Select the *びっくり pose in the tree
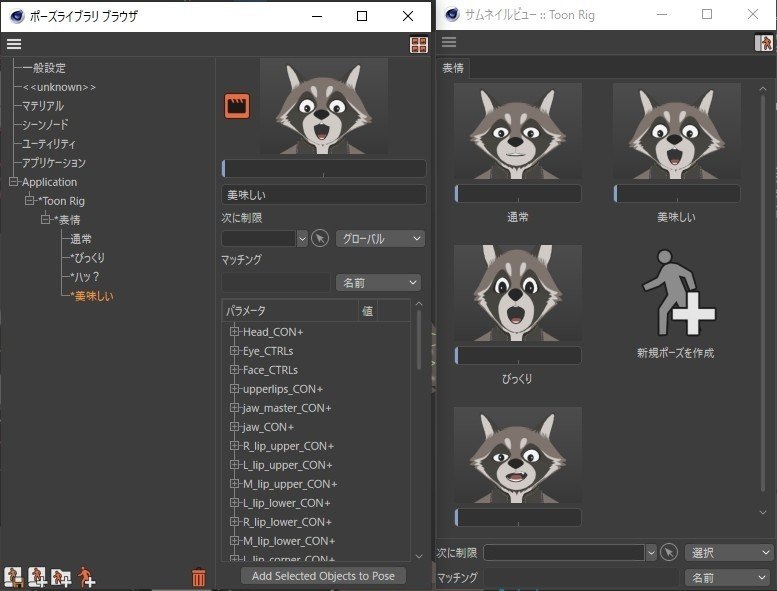The width and height of the screenshot is (777, 591). click(x=87, y=258)
